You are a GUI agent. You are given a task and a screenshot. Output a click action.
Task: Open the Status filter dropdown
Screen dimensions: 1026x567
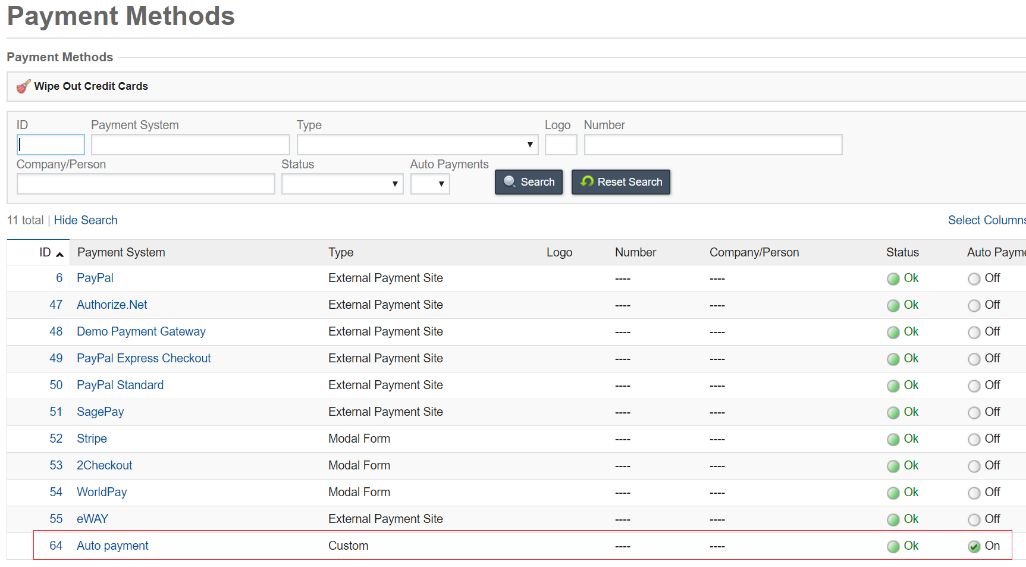342,184
